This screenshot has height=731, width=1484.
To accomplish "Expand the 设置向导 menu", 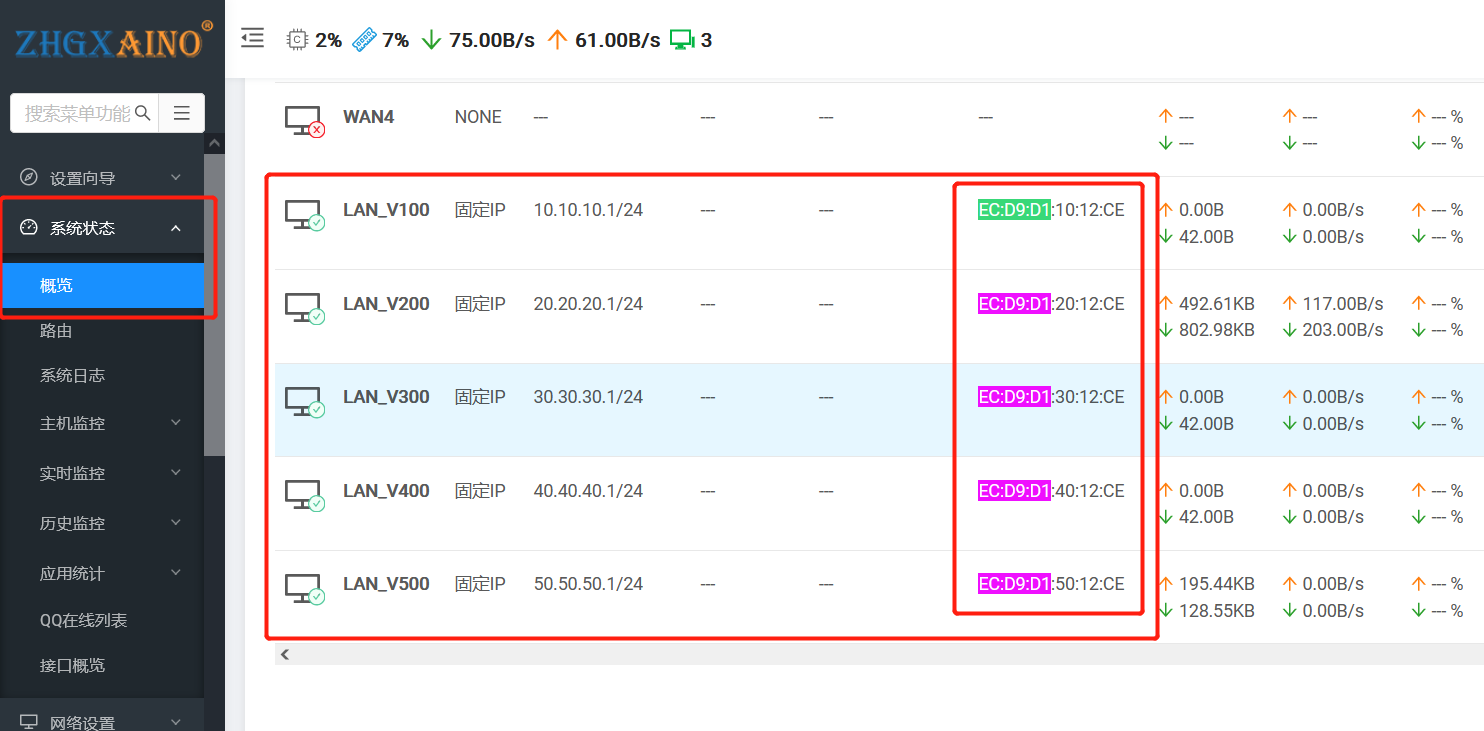I will tap(102, 178).
